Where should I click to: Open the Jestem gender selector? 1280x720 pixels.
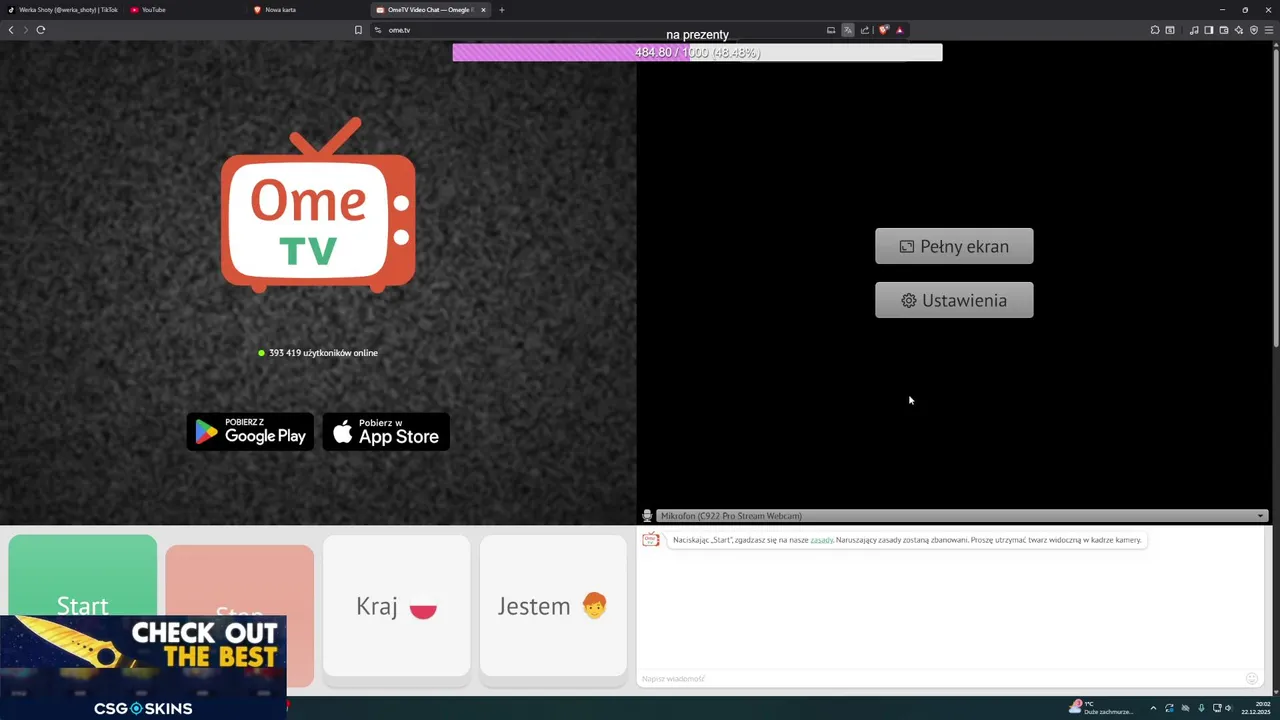click(x=553, y=606)
